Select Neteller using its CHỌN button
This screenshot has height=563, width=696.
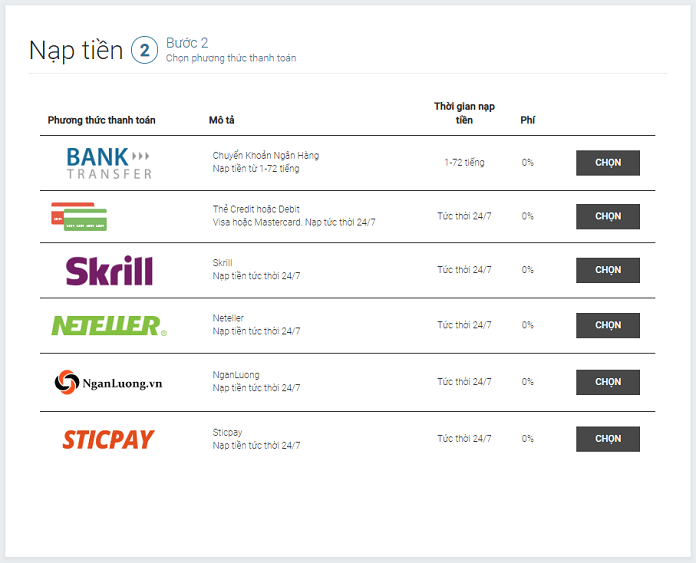click(x=608, y=325)
